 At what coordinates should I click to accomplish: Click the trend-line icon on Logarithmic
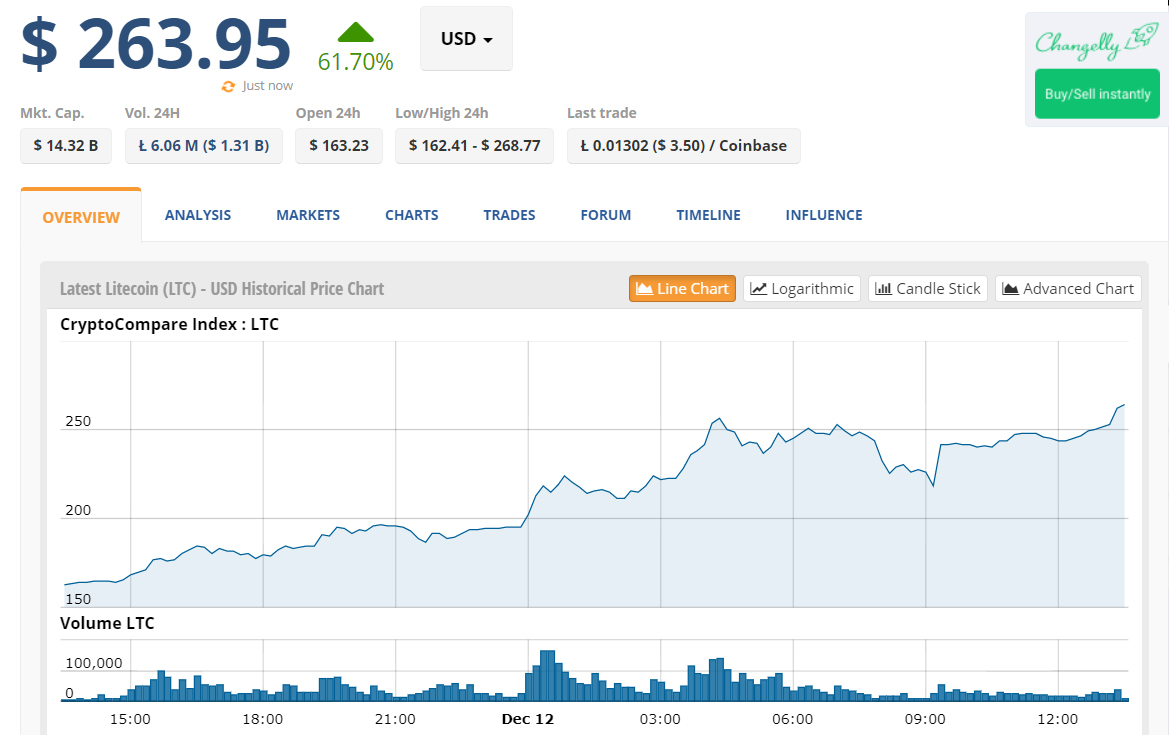[x=758, y=288]
